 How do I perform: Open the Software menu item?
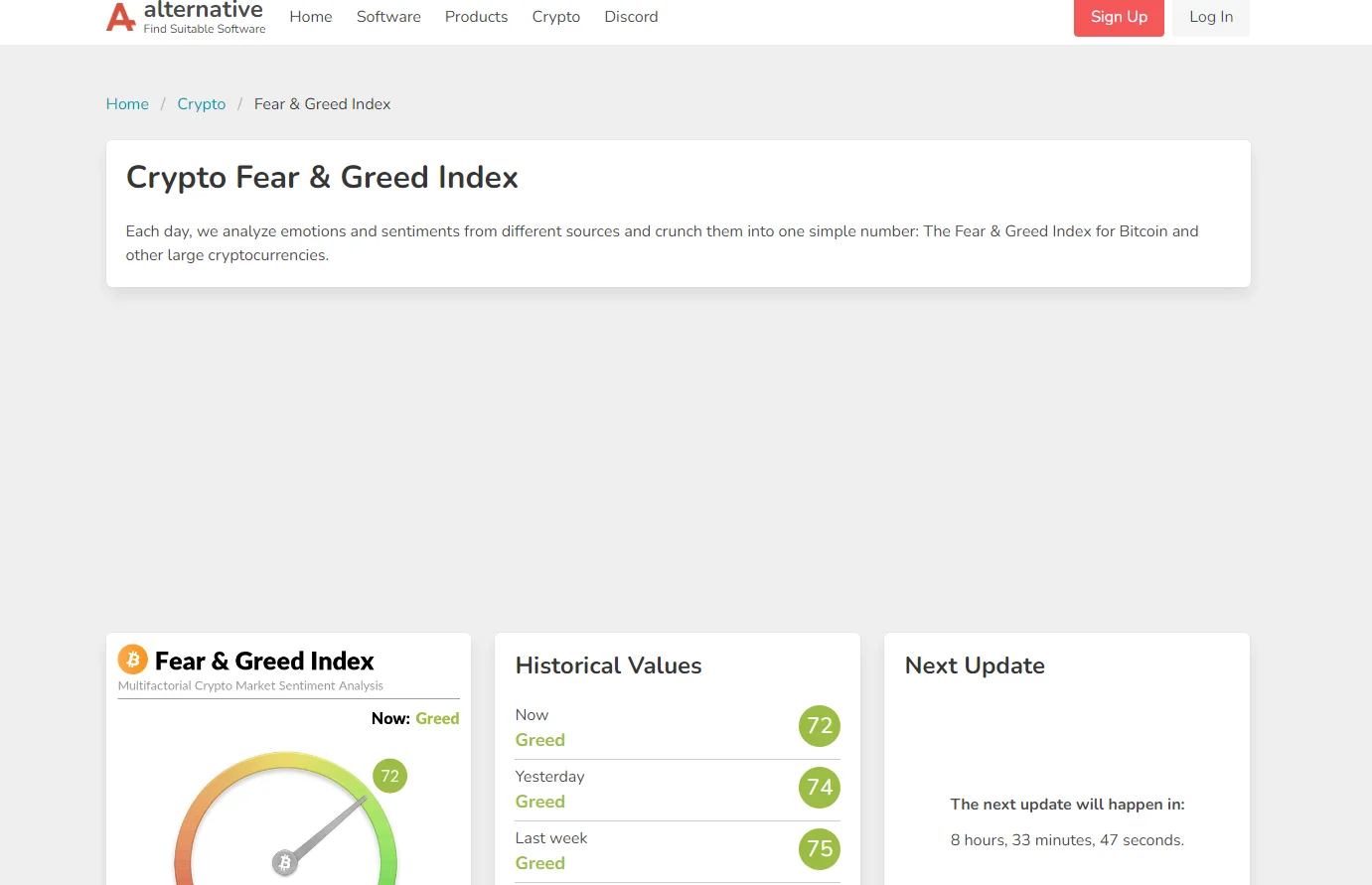[x=388, y=17]
